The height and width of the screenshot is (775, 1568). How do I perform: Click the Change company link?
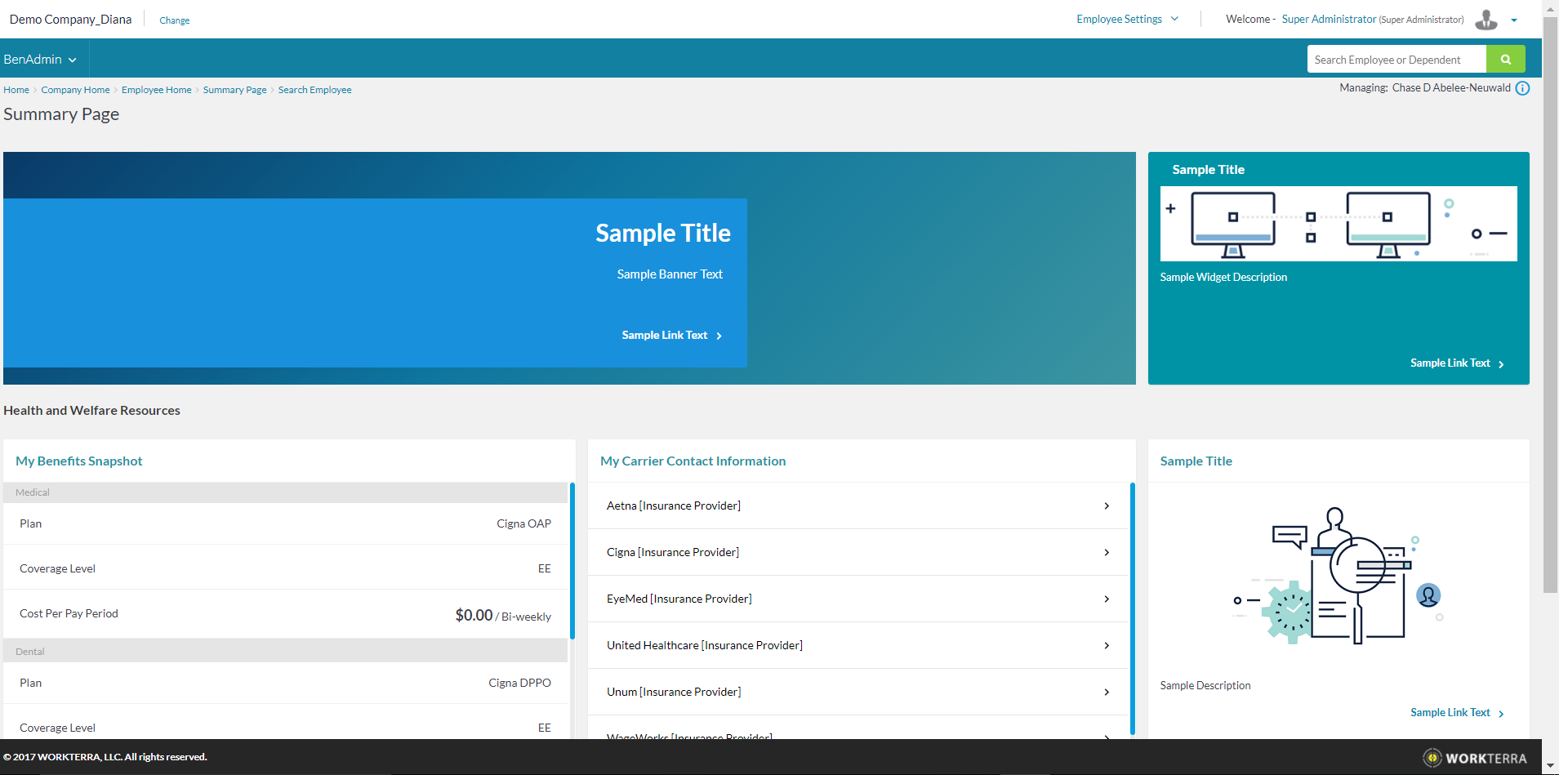(x=174, y=20)
